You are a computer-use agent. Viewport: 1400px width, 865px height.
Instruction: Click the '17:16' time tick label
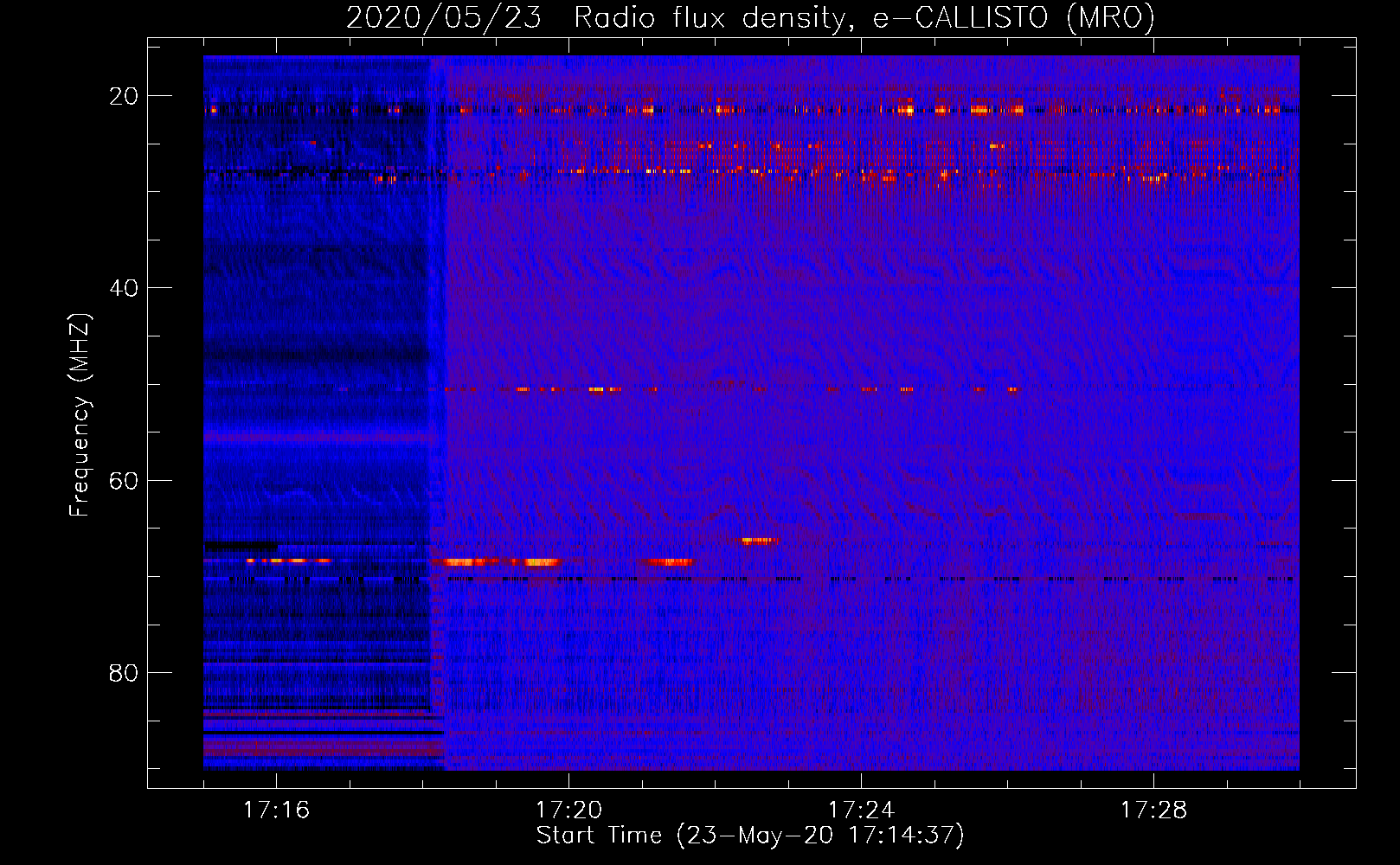pyautogui.click(x=276, y=810)
